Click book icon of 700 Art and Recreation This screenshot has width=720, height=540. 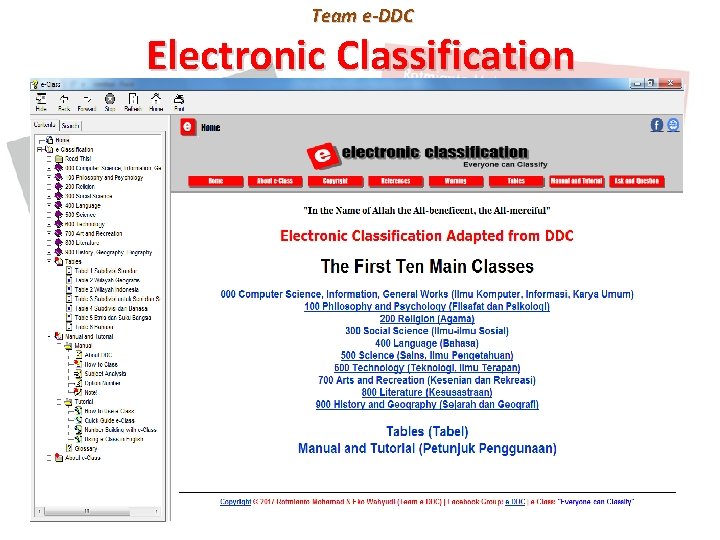click(58, 233)
